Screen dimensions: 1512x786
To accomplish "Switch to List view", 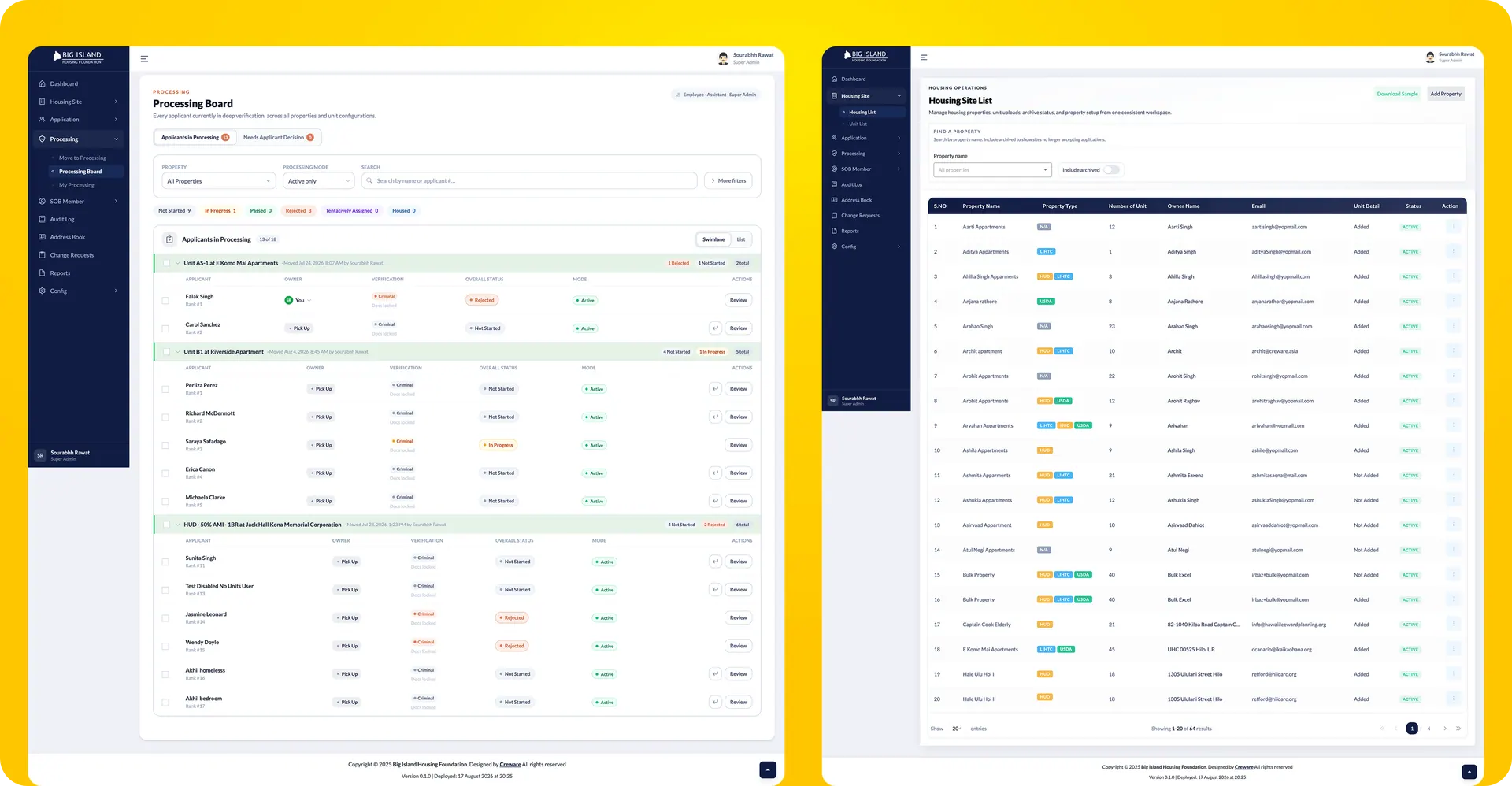I will [741, 239].
